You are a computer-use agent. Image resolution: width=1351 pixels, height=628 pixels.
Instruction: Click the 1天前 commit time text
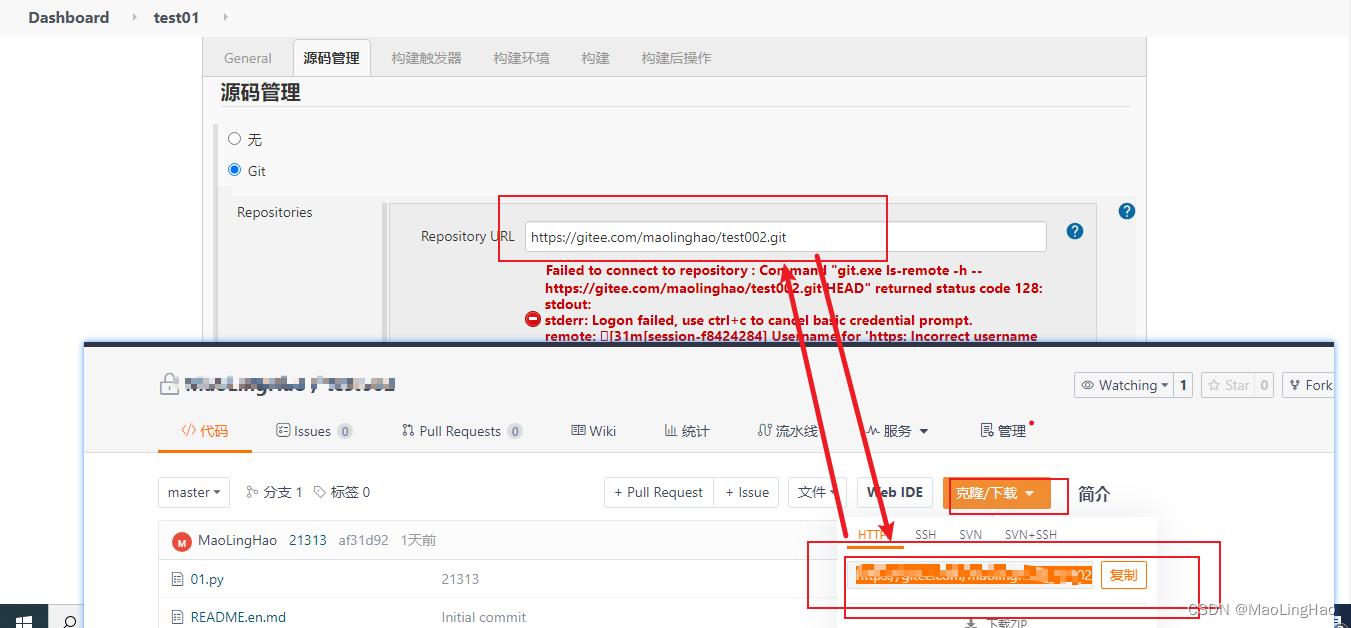pyautogui.click(x=418, y=540)
